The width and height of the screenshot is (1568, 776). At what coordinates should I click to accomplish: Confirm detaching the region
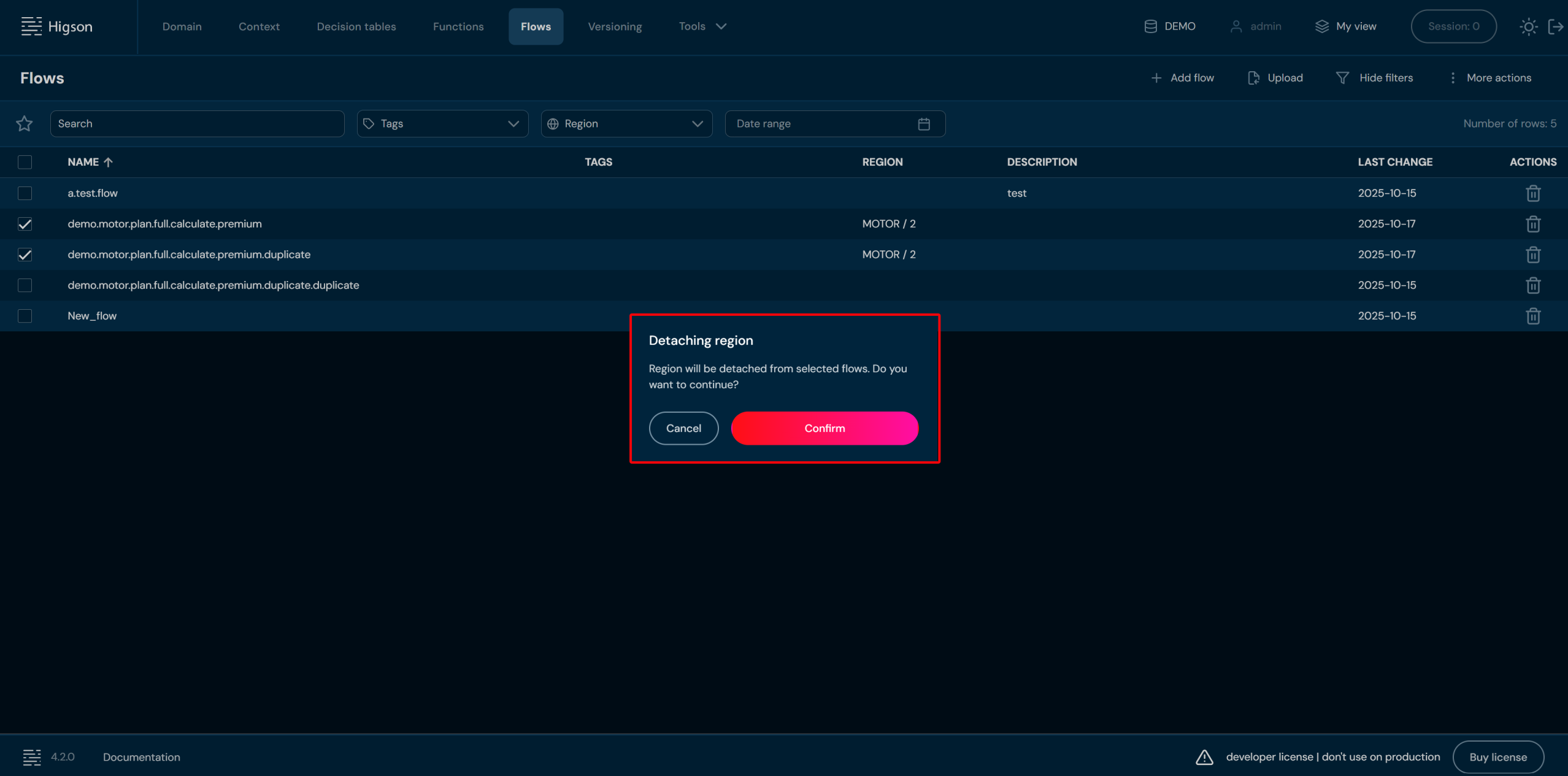click(824, 428)
